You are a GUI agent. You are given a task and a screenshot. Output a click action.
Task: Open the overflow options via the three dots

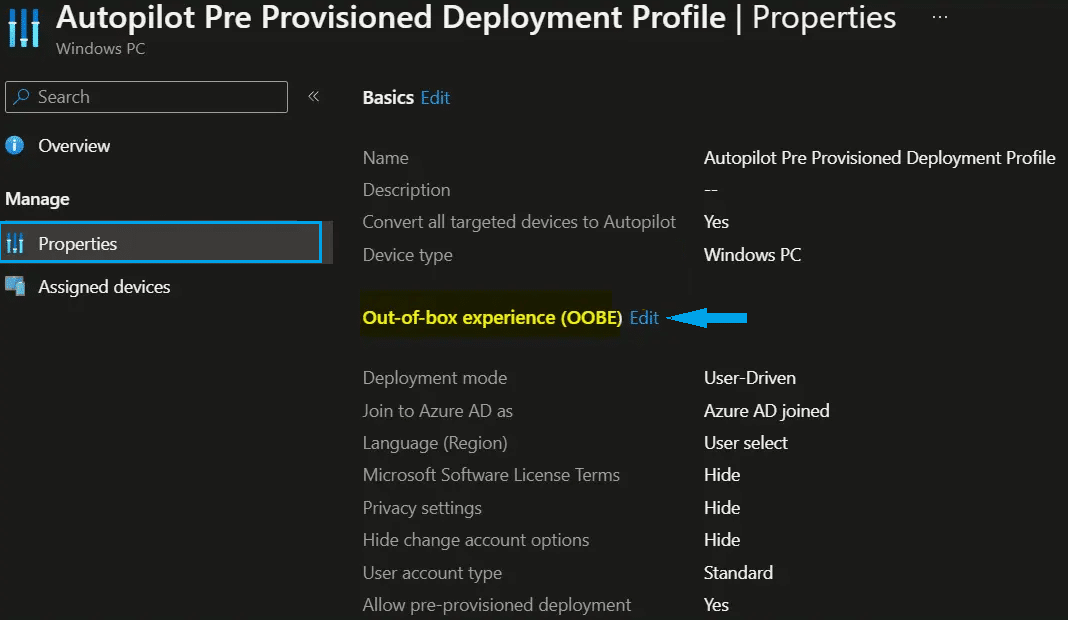(x=938, y=16)
